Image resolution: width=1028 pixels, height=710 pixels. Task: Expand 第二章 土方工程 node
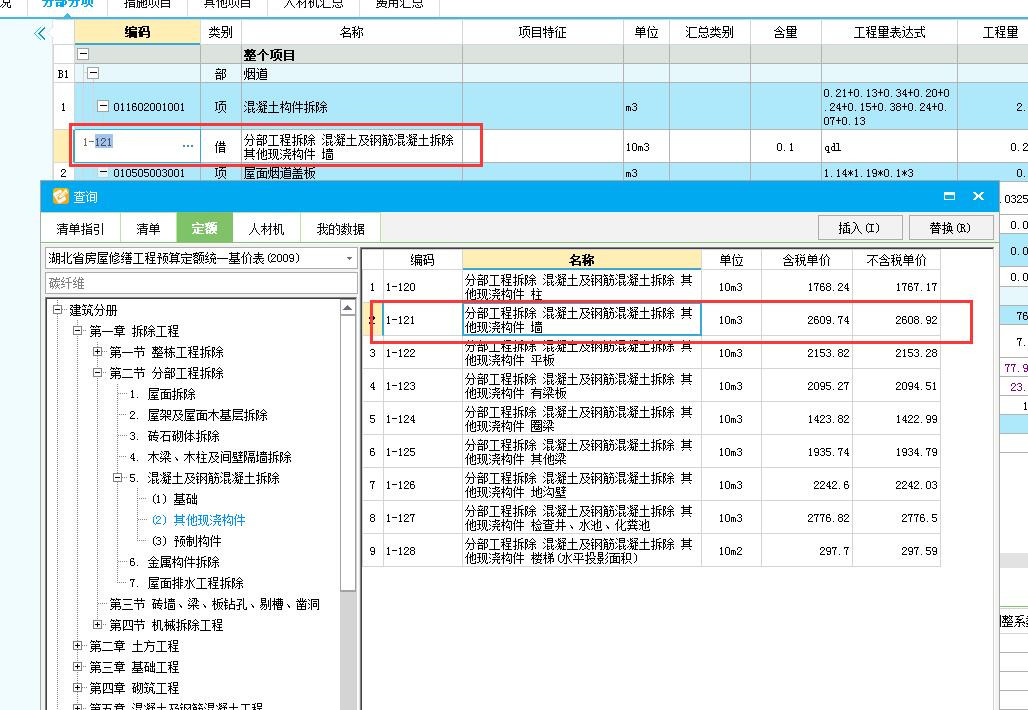point(77,645)
